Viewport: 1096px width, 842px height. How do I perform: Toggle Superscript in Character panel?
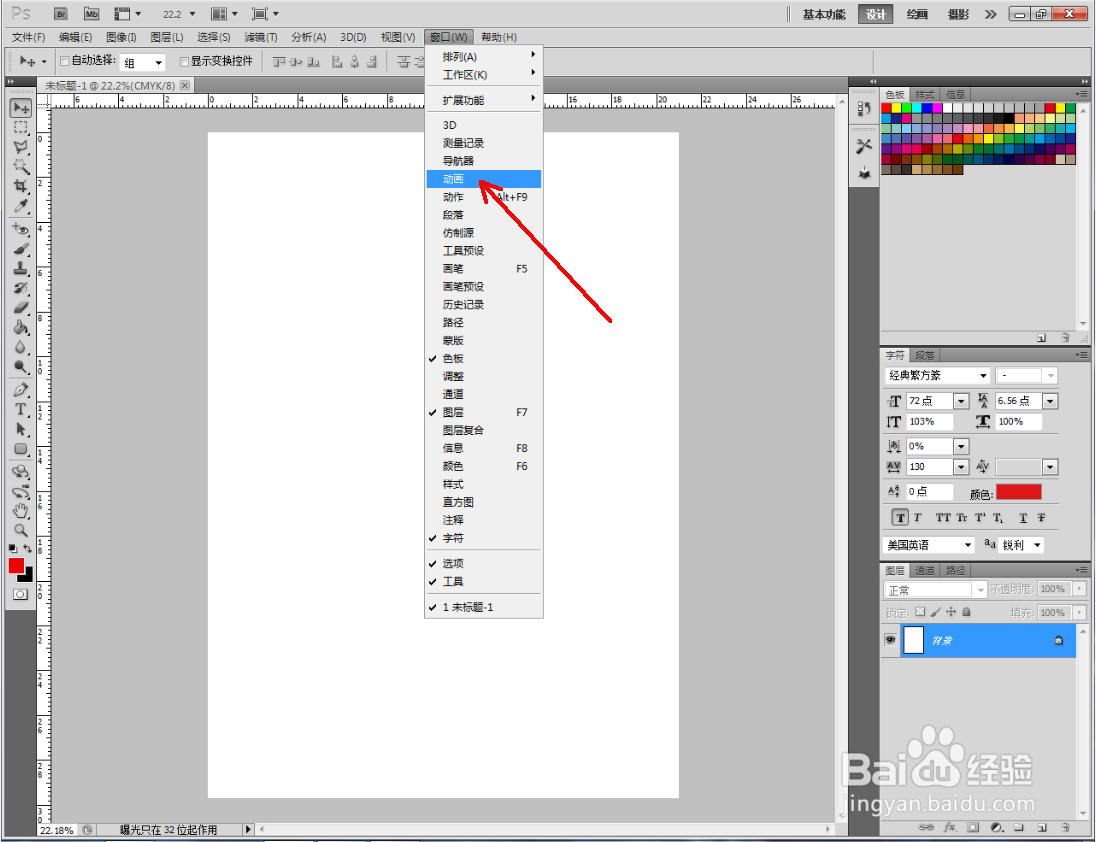980,518
